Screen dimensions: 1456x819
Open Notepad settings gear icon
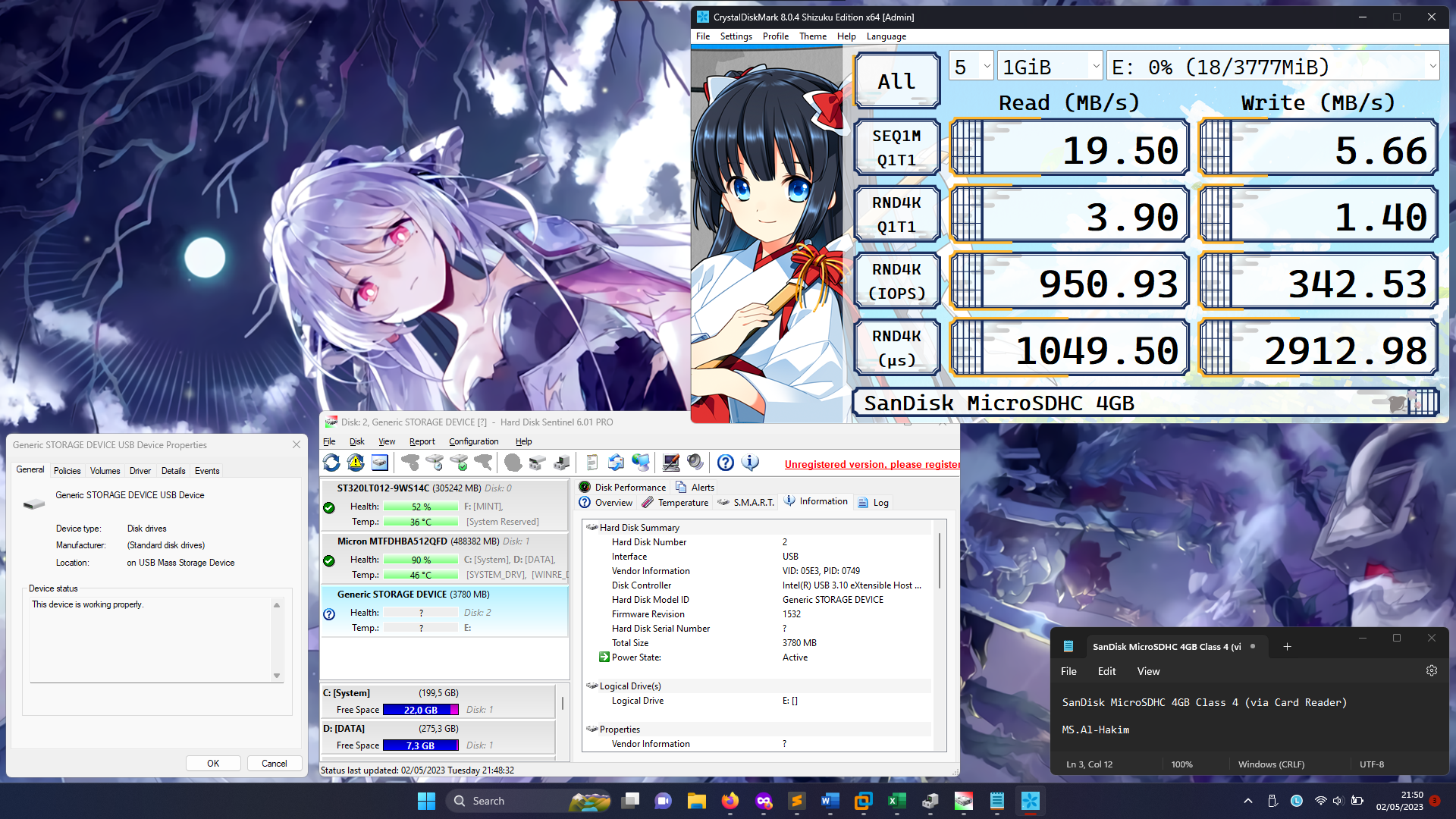pos(1432,670)
